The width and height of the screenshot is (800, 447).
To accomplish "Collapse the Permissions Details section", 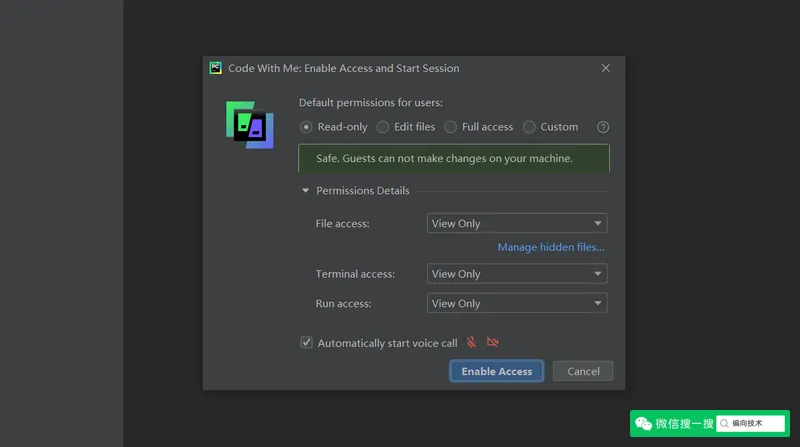I will pyautogui.click(x=305, y=191).
